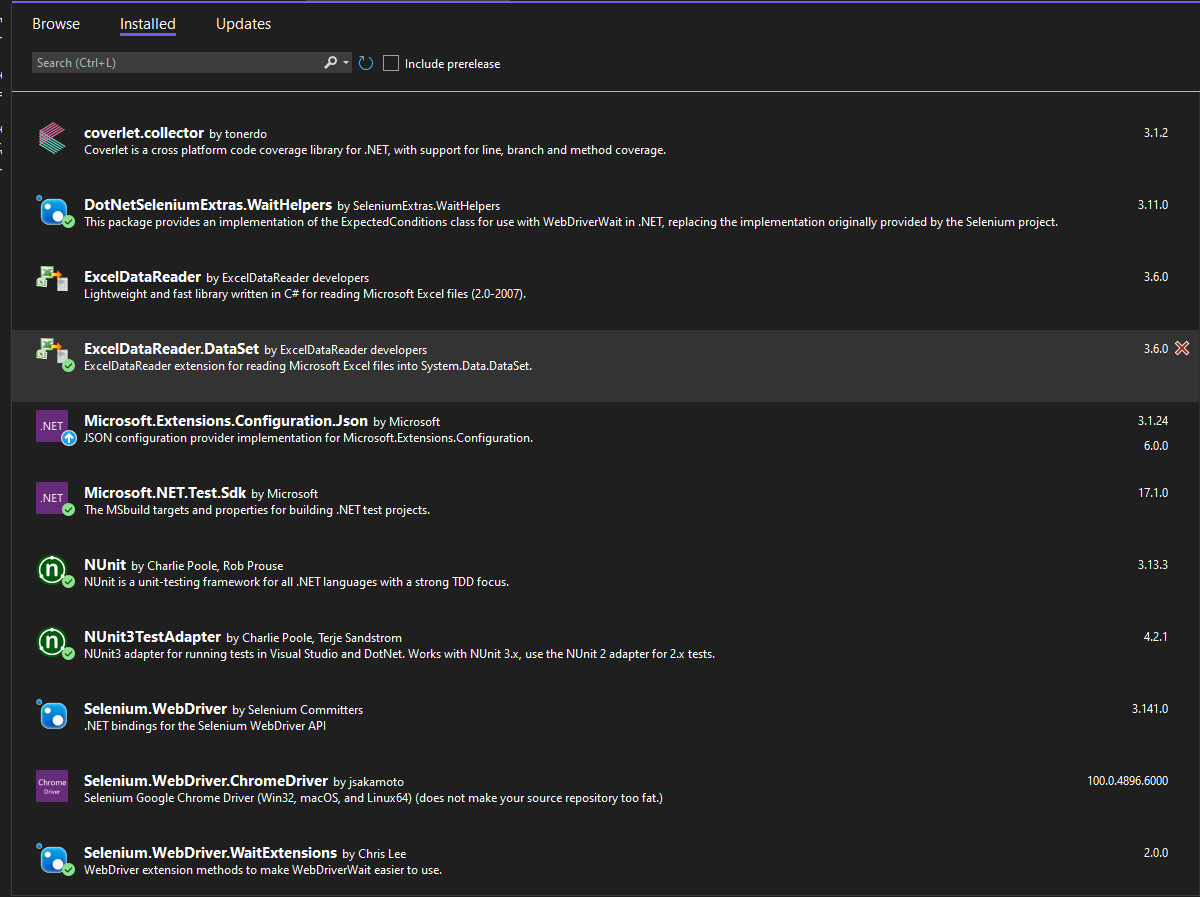Click version 3.1.2 of coverlet.collector

(1156, 133)
